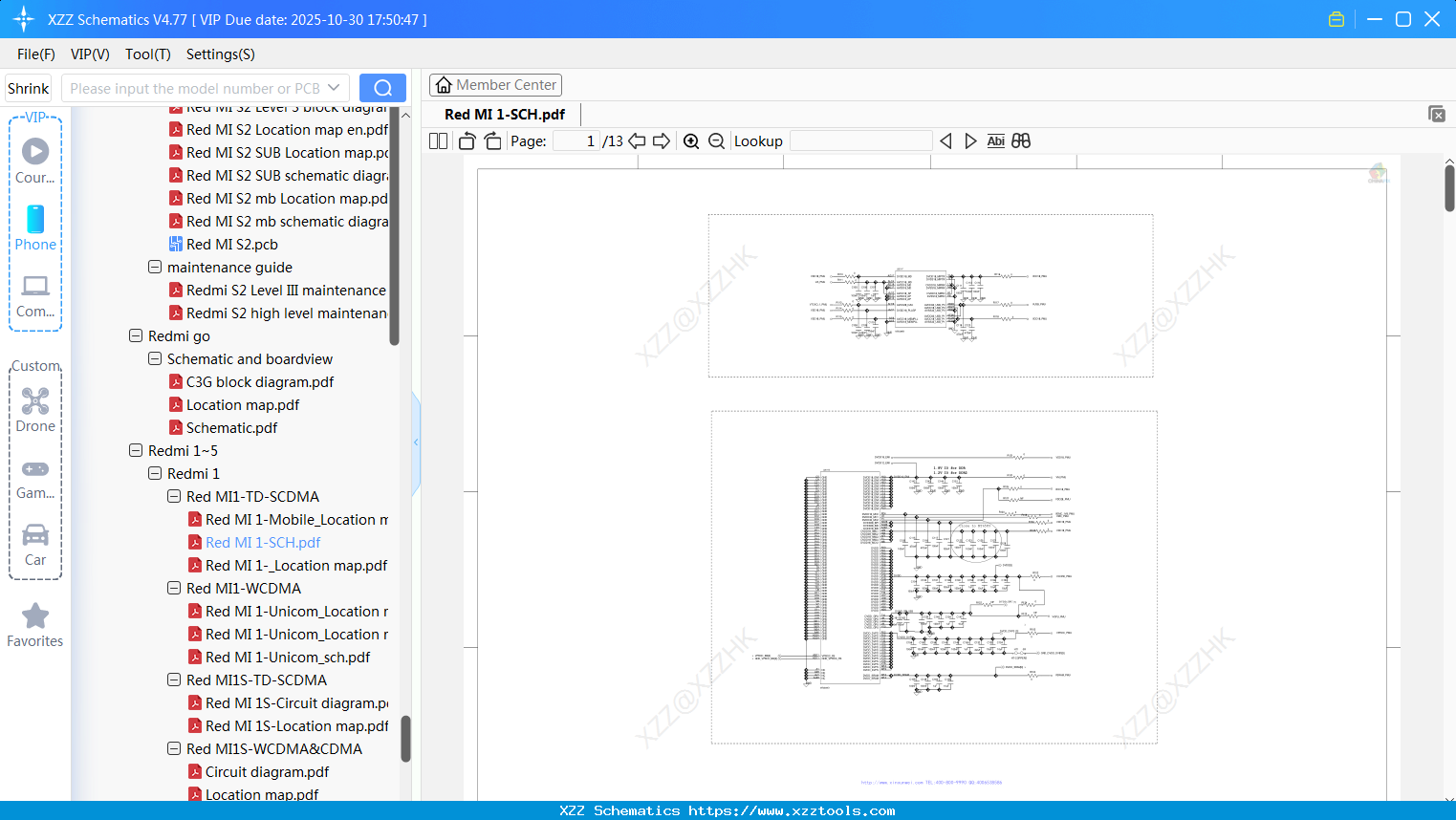1456x820 pixels.
Task: Click the binoculars find icon
Action: tap(1021, 141)
